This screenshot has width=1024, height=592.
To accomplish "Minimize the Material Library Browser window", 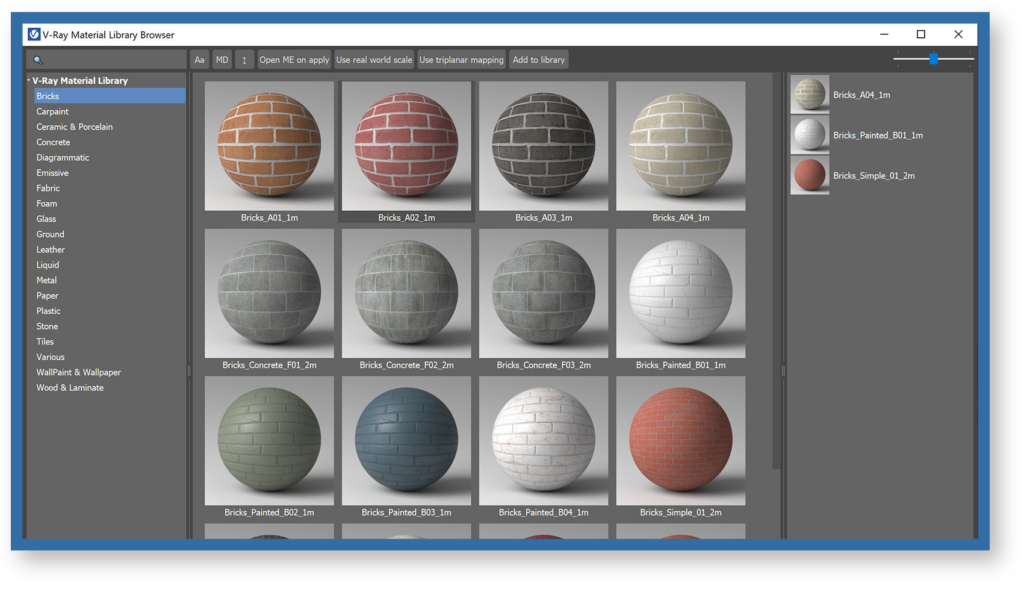I will pos(884,34).
